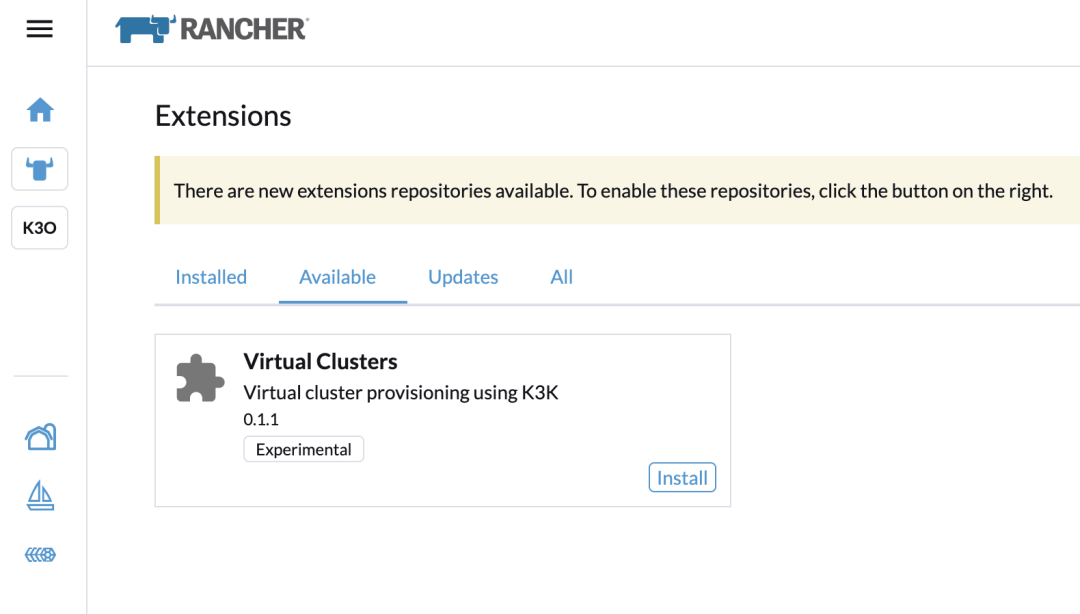The image size is (1080, 614).
Task: Open the local cluster bull icon
Action: tap(39, 169)
